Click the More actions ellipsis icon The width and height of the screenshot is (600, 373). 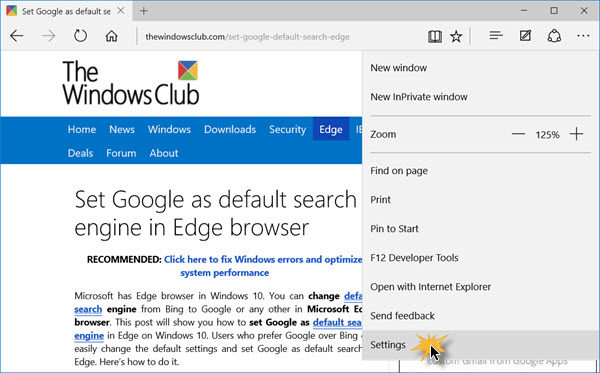point(583,36)
